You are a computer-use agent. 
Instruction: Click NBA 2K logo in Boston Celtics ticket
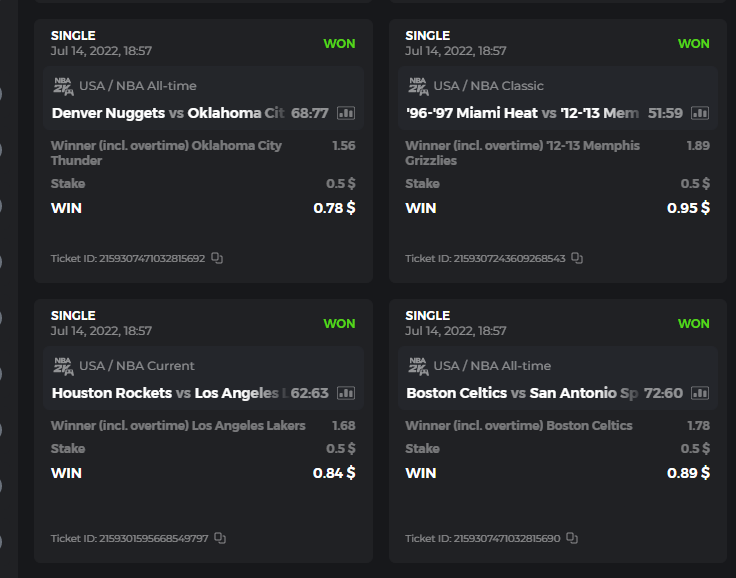tap(417, 366)
